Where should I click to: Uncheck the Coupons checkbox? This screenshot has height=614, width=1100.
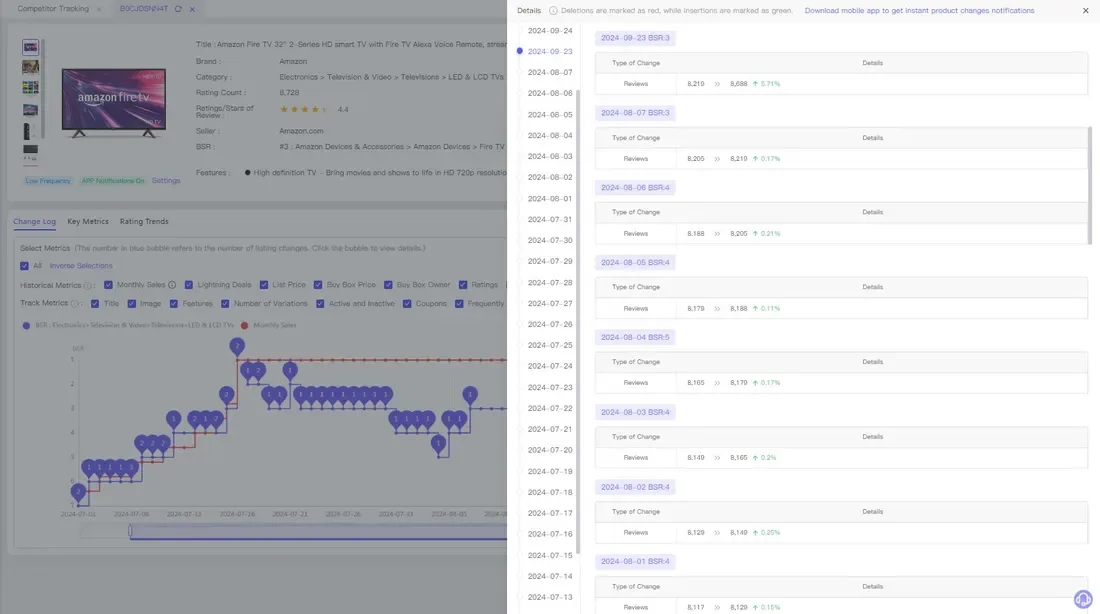click(407, 304)
